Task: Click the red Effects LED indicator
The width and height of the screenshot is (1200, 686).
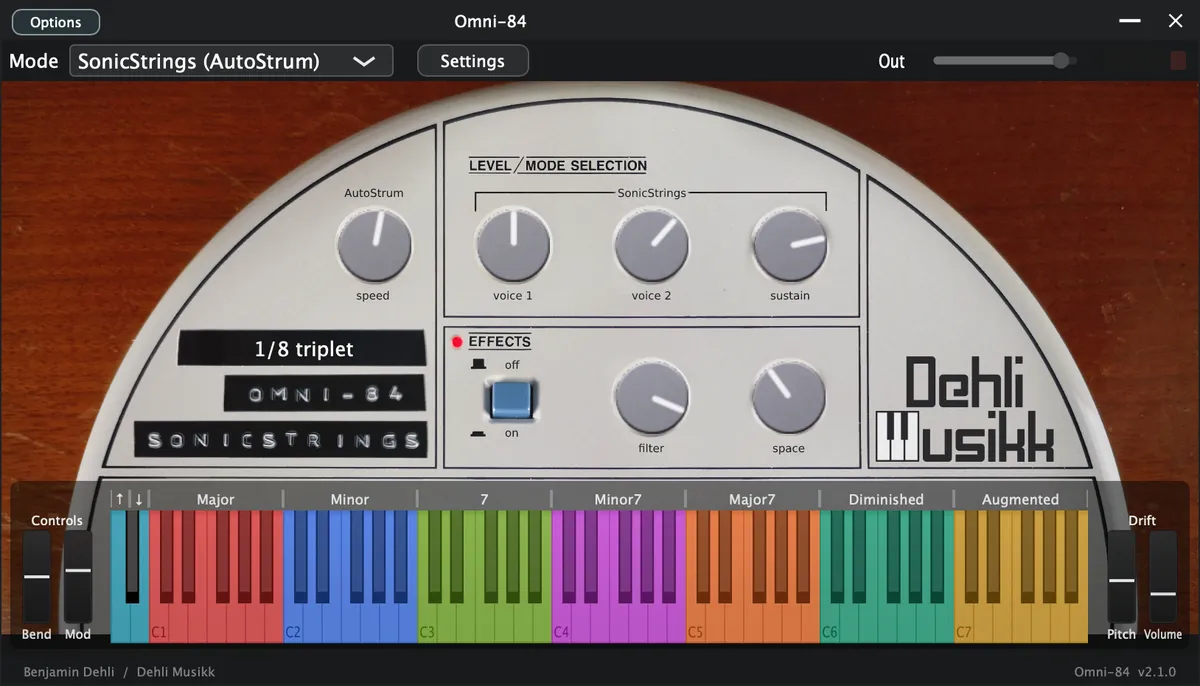Action: pos(457,342)
